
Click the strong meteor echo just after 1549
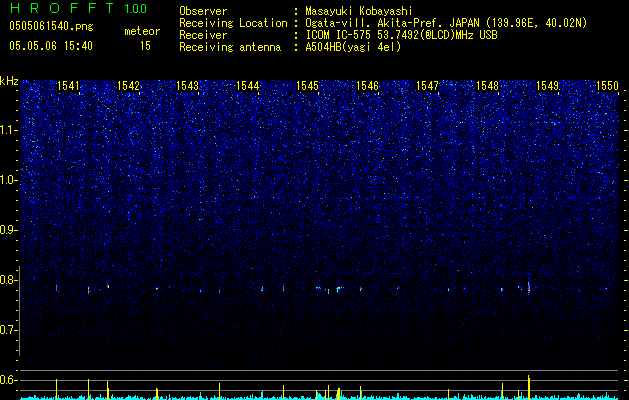[x=529, y=288]
